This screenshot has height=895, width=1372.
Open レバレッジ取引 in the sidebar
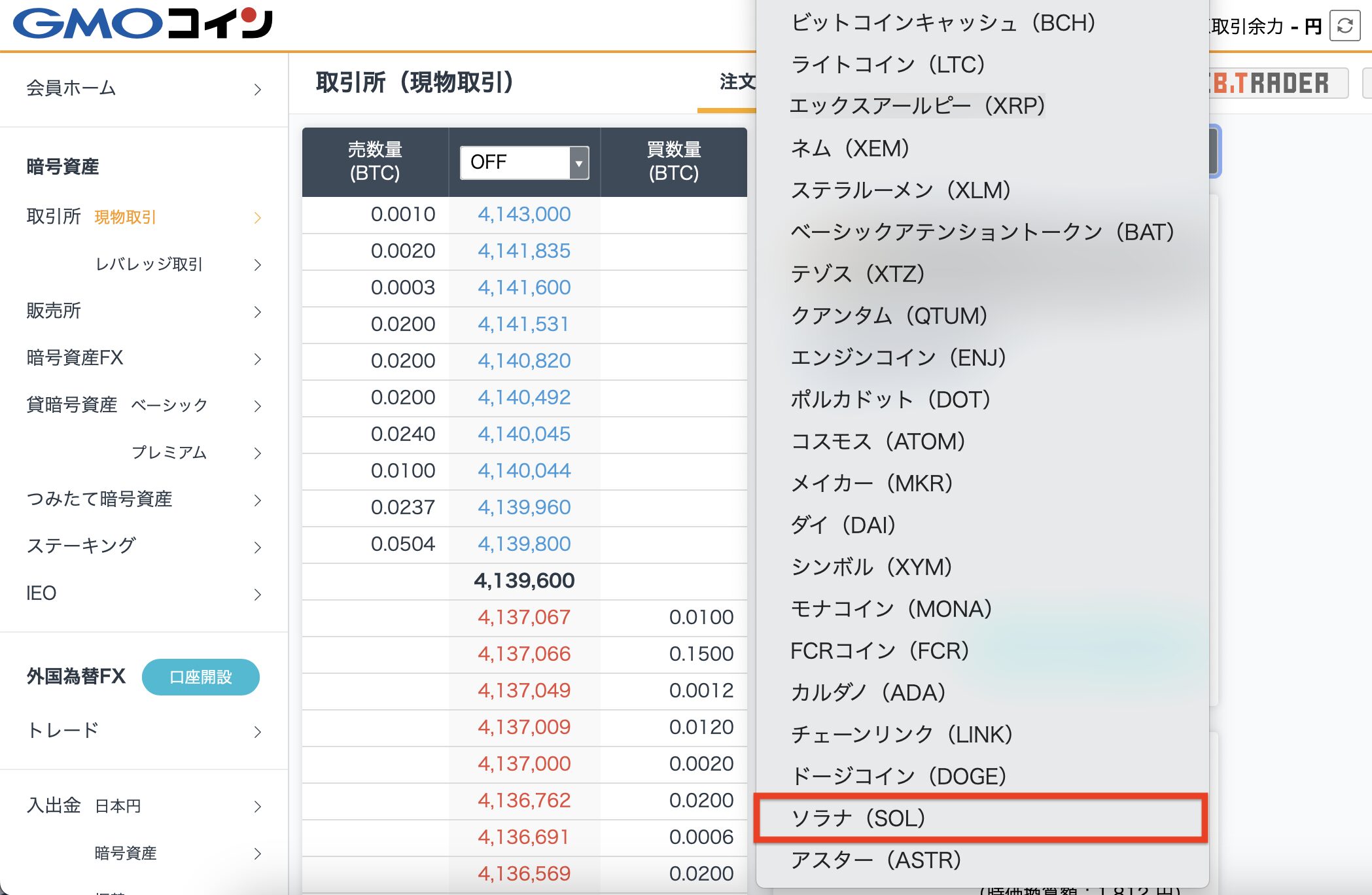[x=149, y=264]
